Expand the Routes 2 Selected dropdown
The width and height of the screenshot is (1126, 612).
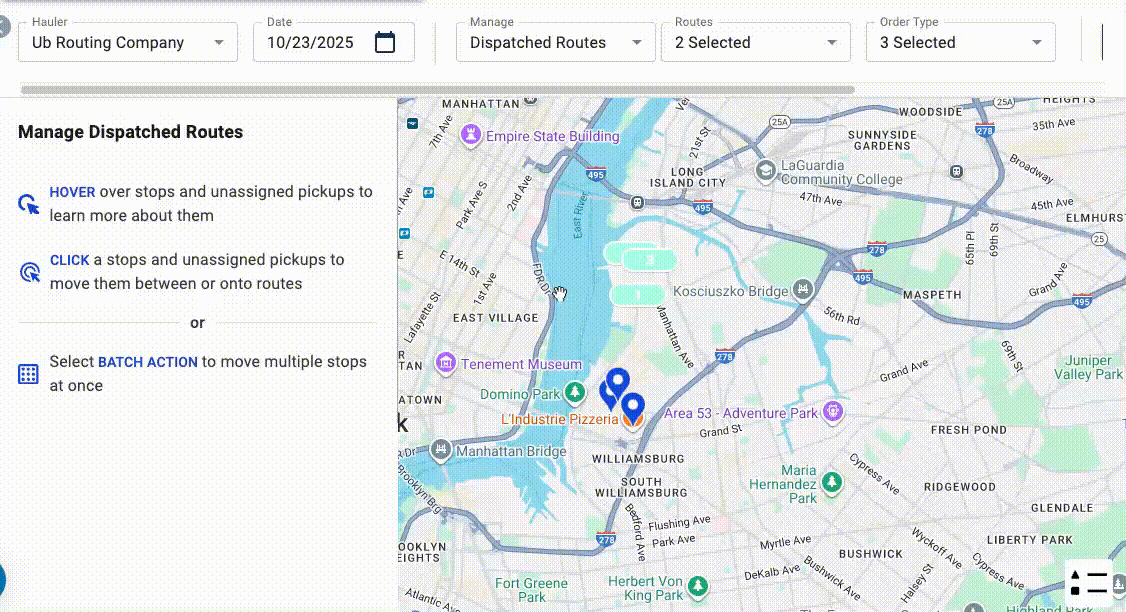(x=832, y=43)
